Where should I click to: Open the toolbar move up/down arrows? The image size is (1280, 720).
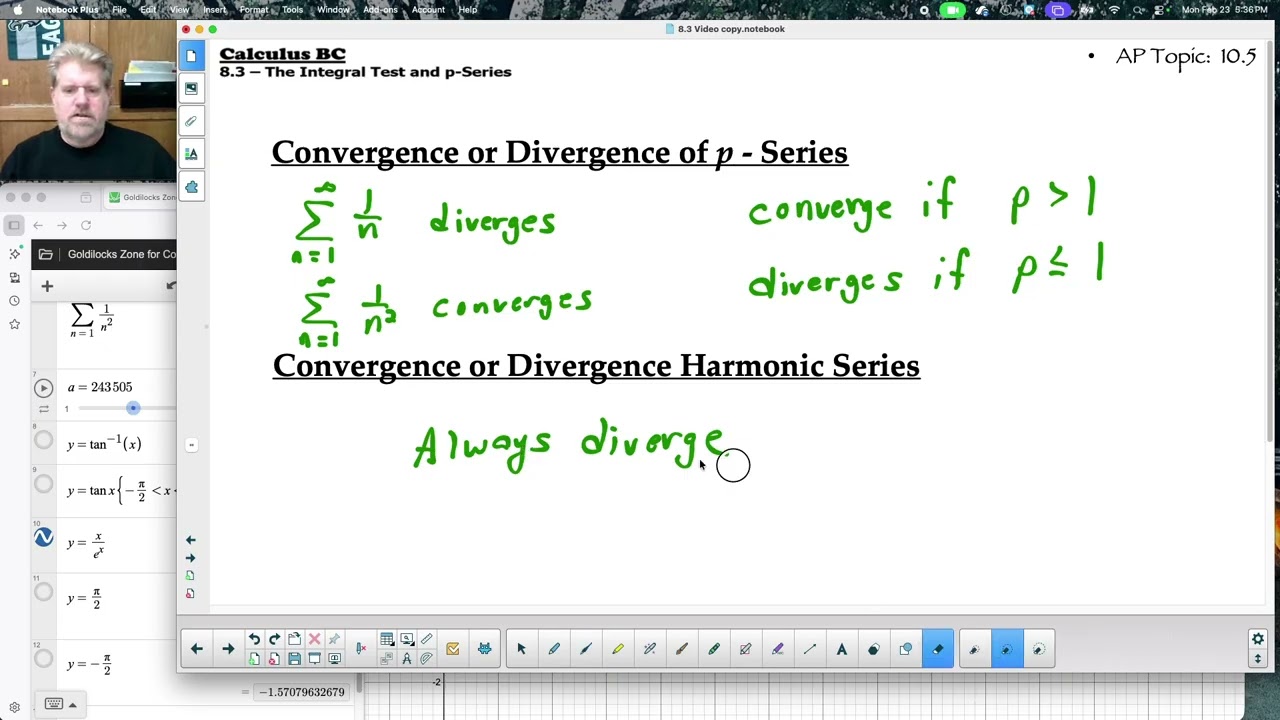1258,658
